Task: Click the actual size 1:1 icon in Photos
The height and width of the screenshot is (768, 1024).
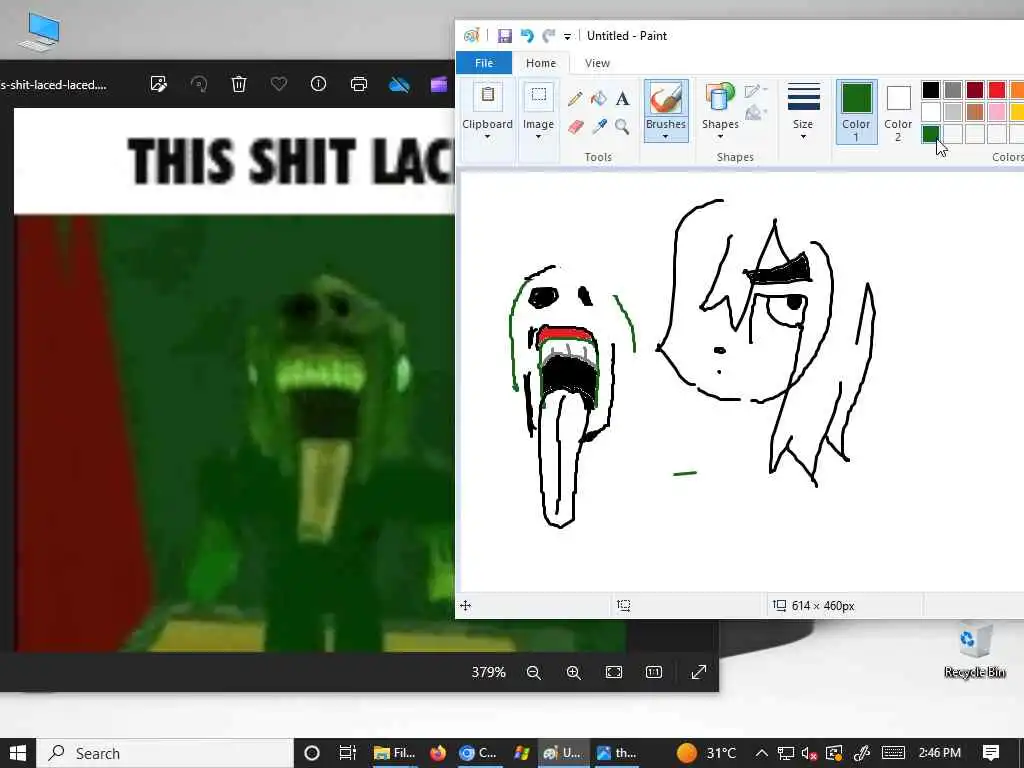Action: coord(654,673)
